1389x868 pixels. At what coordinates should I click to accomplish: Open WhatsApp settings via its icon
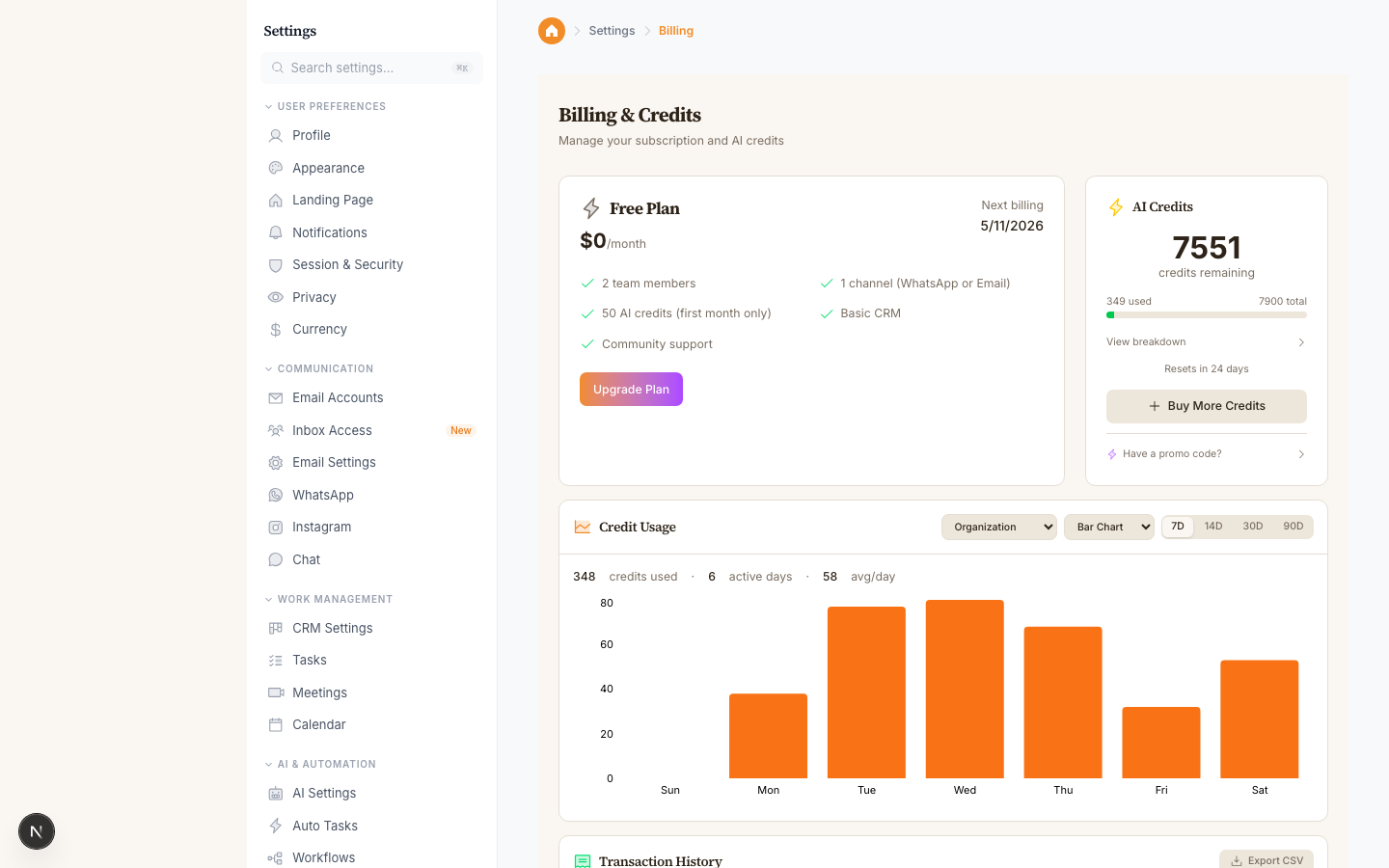click(x=276, y=495)
